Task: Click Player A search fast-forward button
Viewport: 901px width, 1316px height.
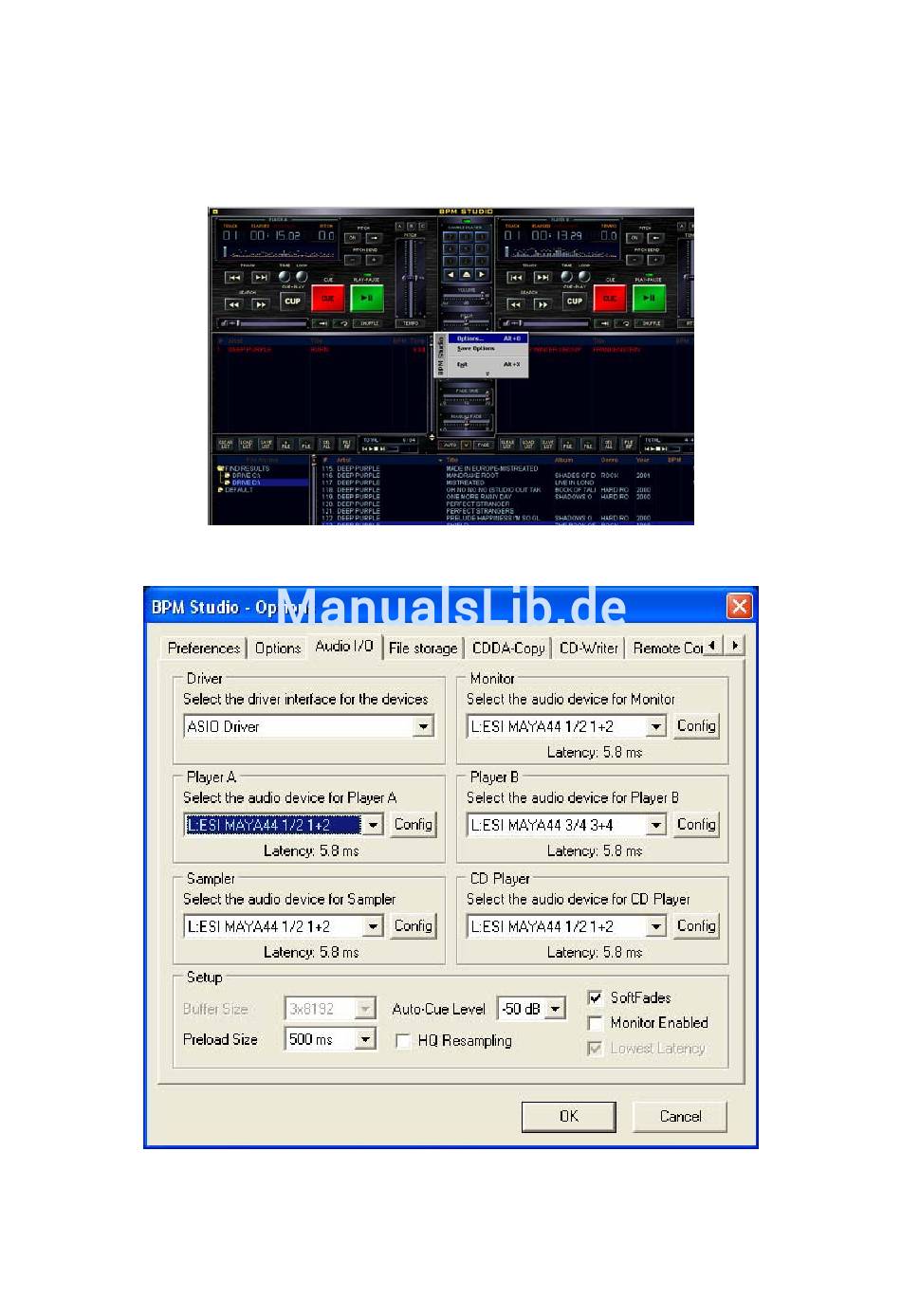Action: 261,304
